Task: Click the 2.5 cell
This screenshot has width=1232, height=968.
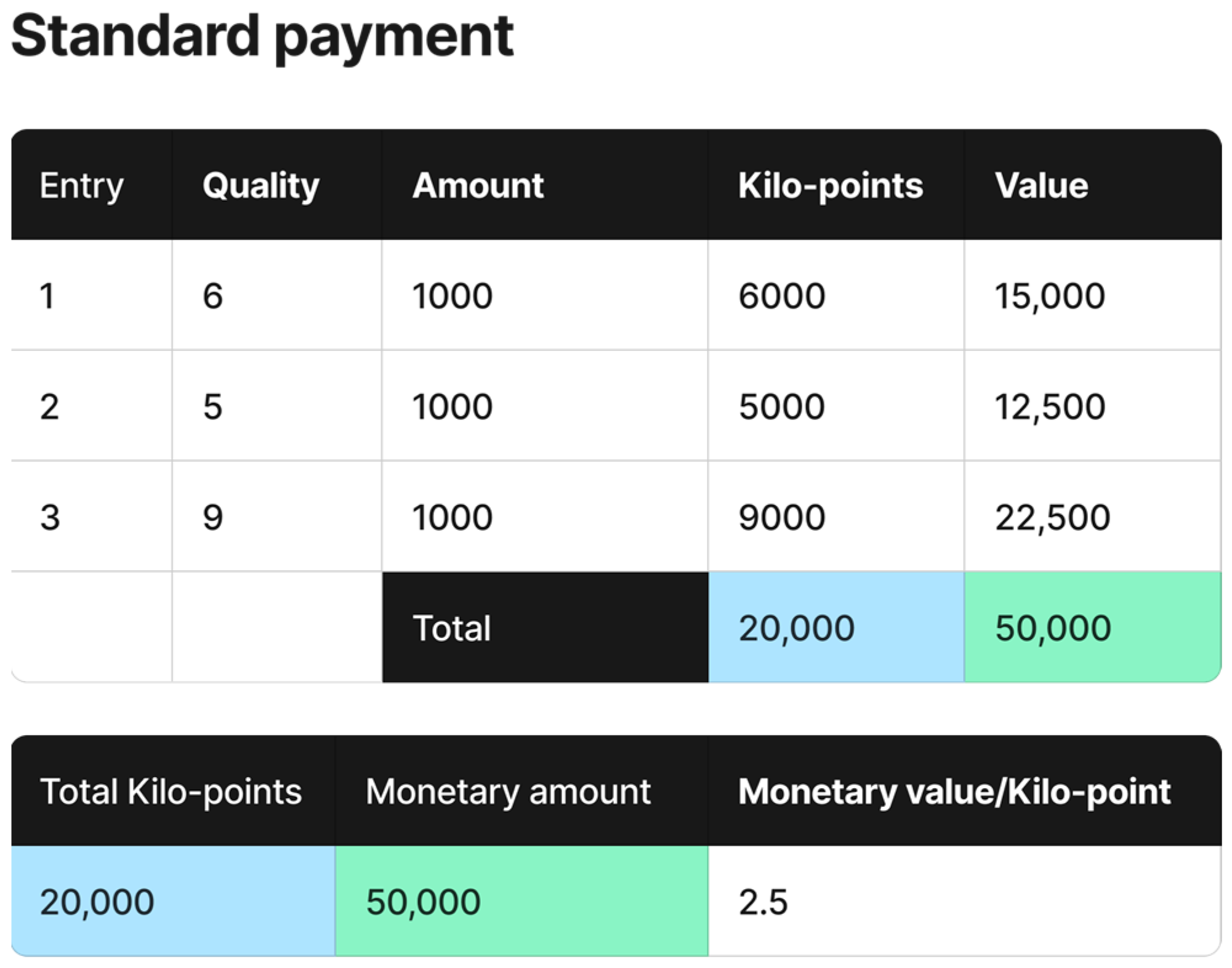Action: [763, 902]
